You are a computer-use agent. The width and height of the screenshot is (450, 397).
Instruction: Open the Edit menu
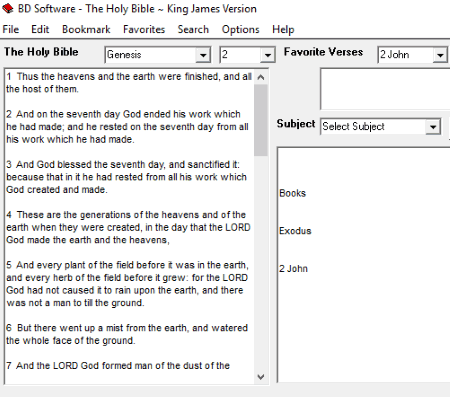[x=40, y=29]
